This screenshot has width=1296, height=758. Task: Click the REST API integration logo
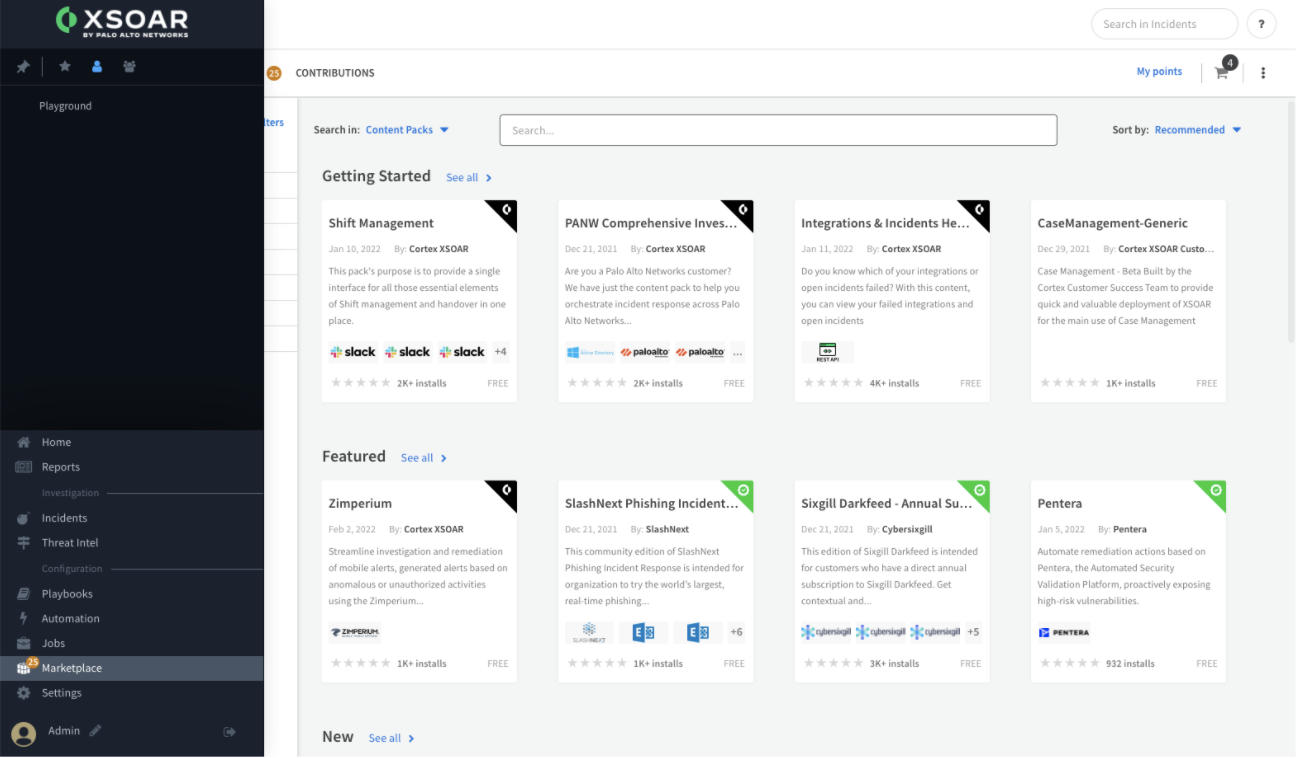pyautogui.click(x=828, y=352)
